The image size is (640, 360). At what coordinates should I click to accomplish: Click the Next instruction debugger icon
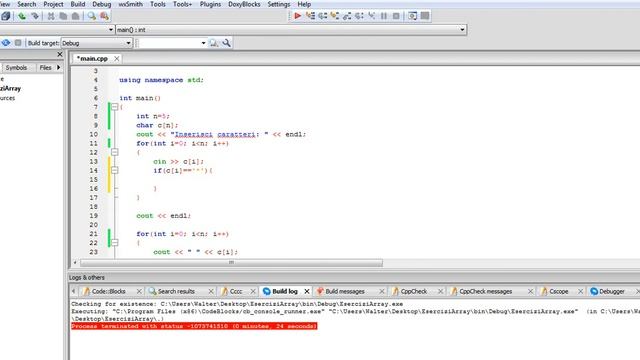tap(359, 16)
